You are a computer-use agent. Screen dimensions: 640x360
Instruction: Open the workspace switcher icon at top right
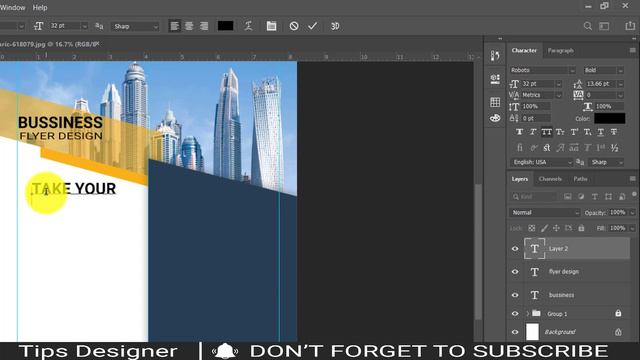(x=604, y=26)
